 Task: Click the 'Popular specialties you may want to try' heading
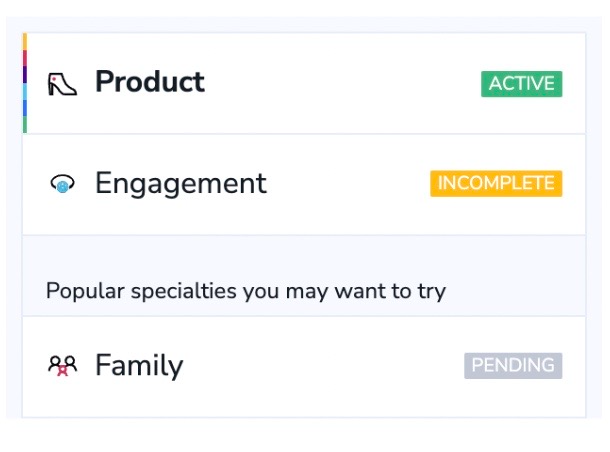[x=246, y=292]
